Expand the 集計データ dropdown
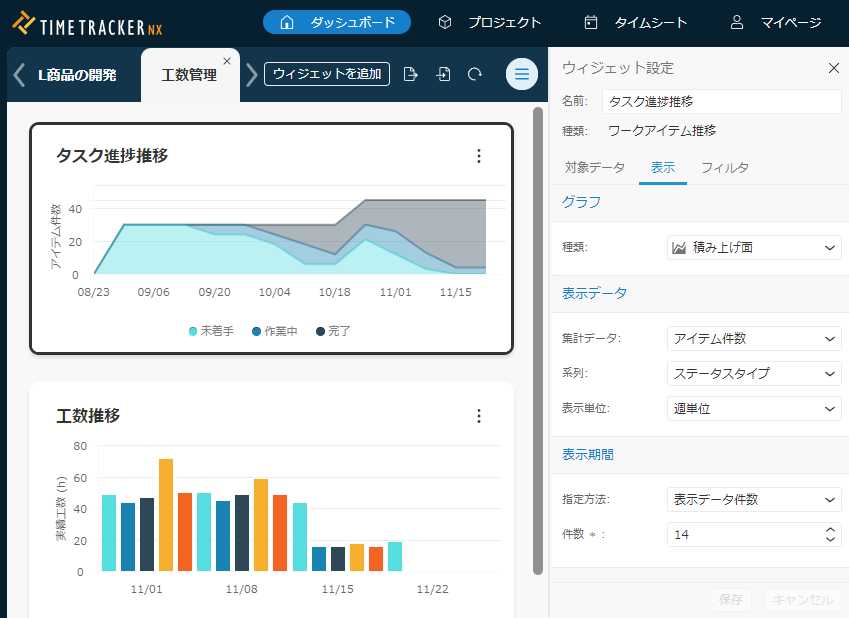The height and width of the screenshot is (618, 849). [754, 339]
